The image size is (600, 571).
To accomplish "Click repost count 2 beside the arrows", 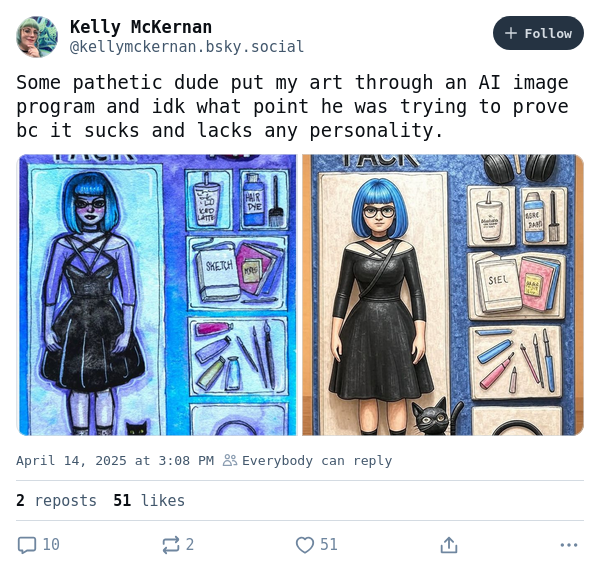I will (190, 545).
